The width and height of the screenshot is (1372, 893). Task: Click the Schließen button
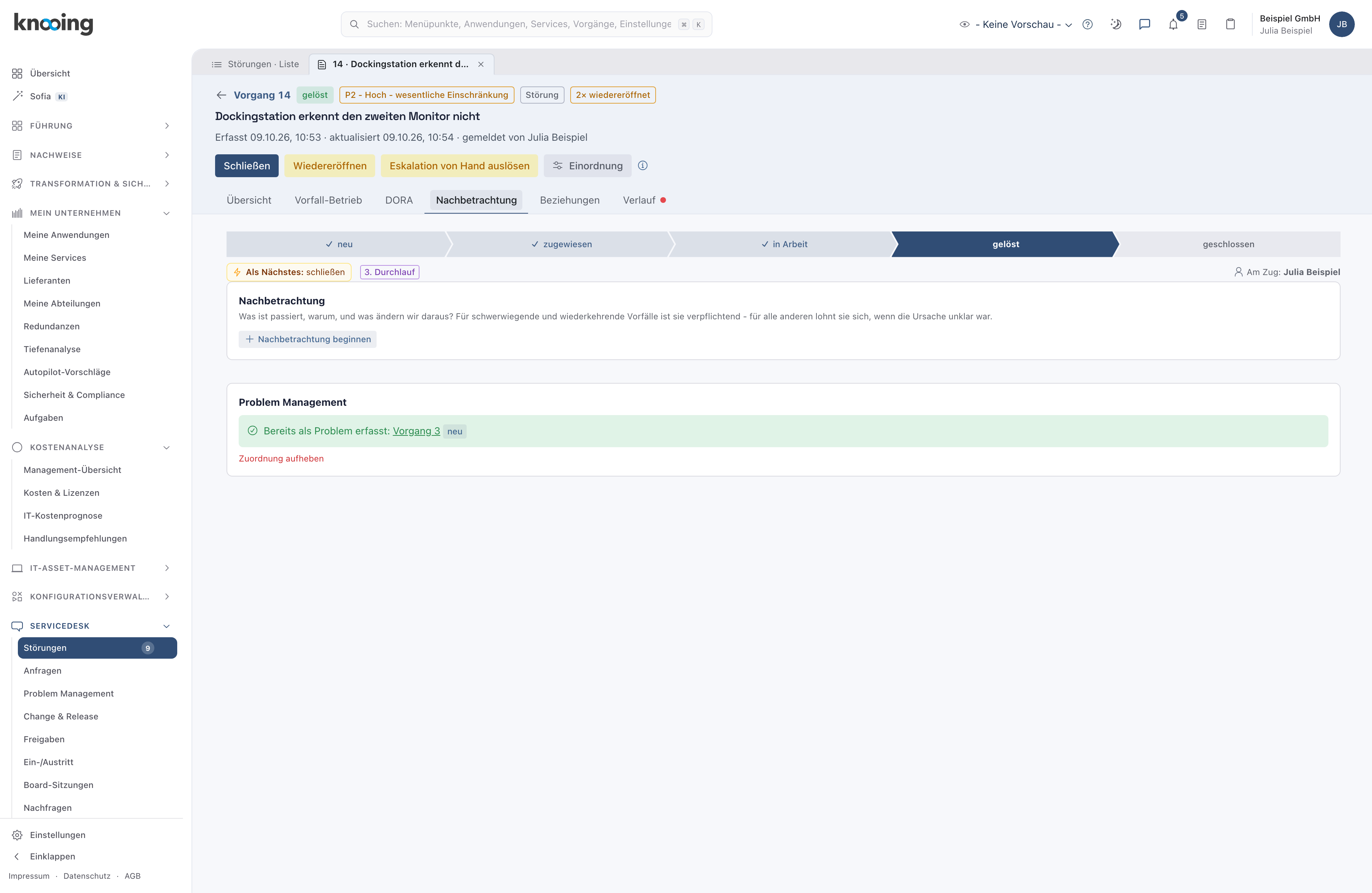pyautogui.click(x=247, y=165)
